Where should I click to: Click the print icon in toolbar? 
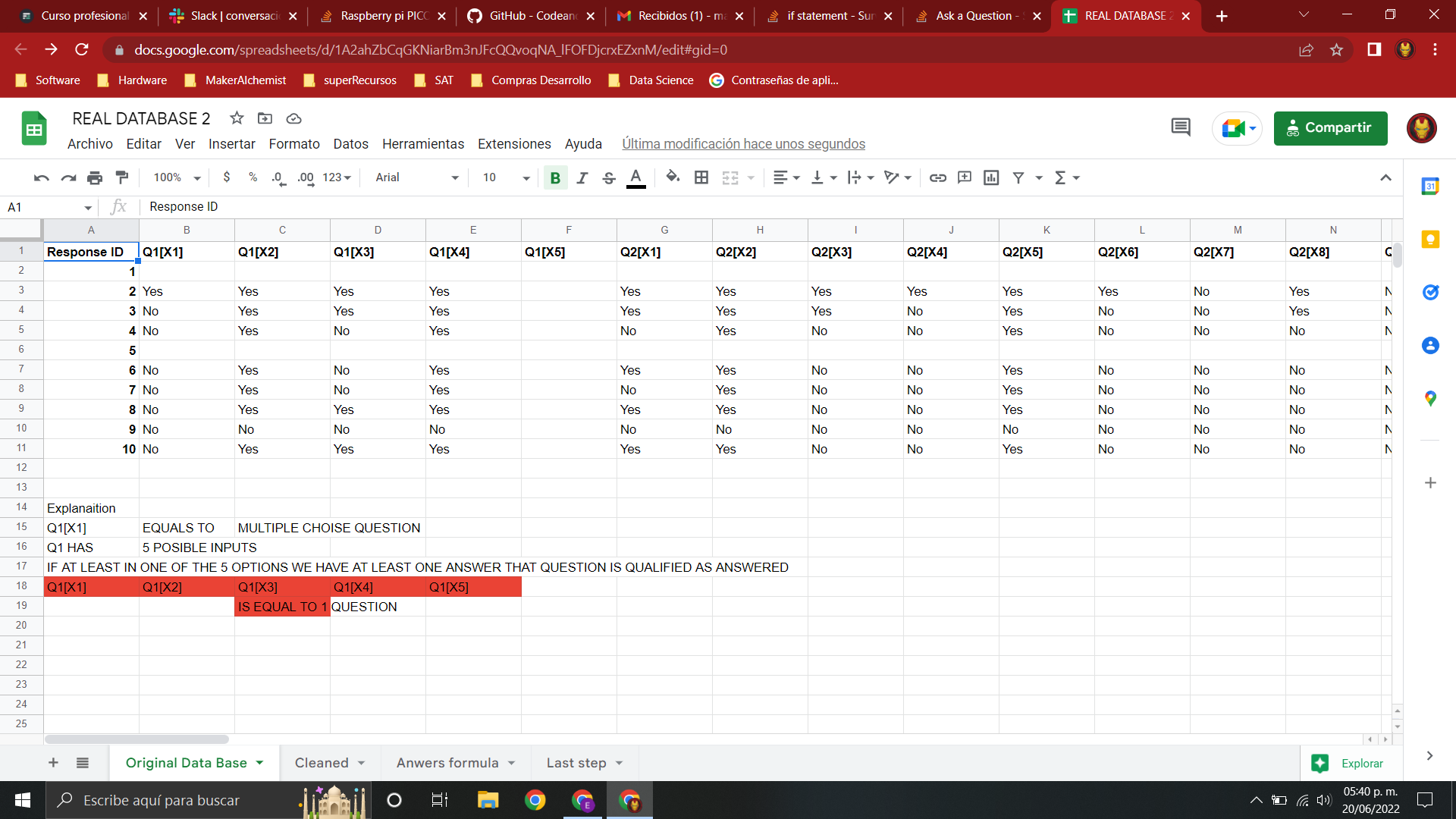(x=95, y=177)
